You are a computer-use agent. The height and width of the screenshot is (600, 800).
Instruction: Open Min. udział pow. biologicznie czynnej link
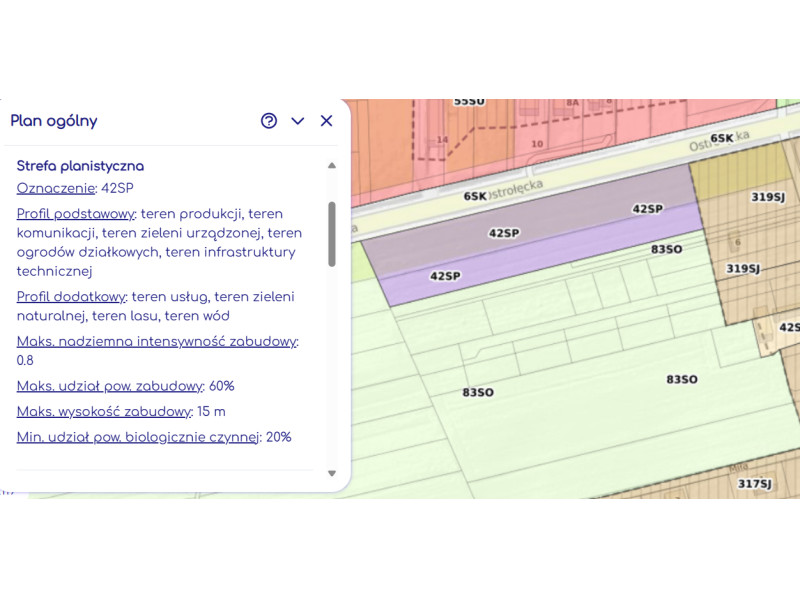click(x=138, y=437)
